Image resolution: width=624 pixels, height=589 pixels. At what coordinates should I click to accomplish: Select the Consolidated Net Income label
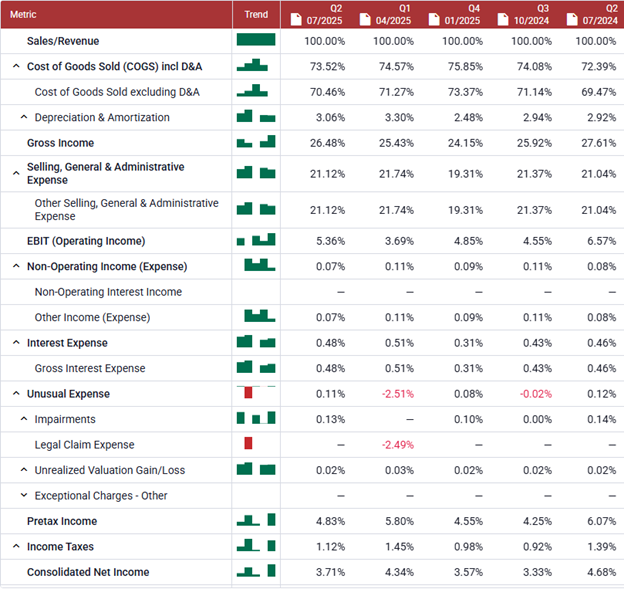88,572
